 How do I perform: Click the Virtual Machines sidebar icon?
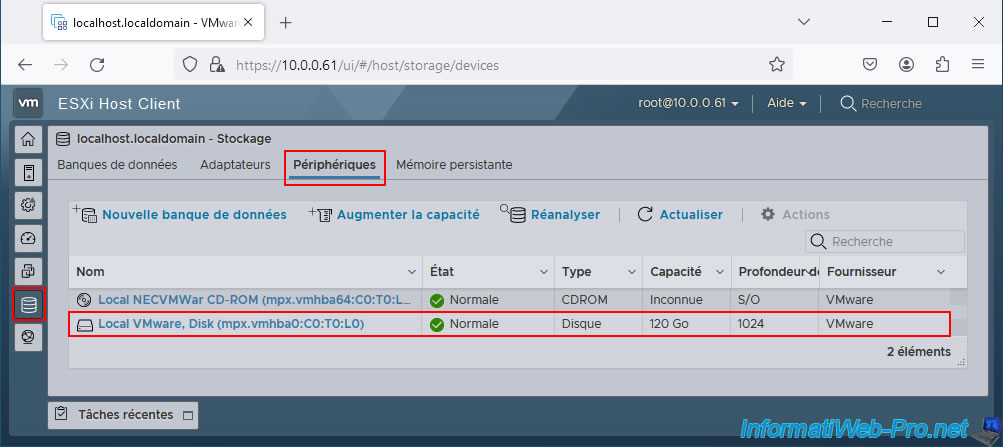pos(28,172)
